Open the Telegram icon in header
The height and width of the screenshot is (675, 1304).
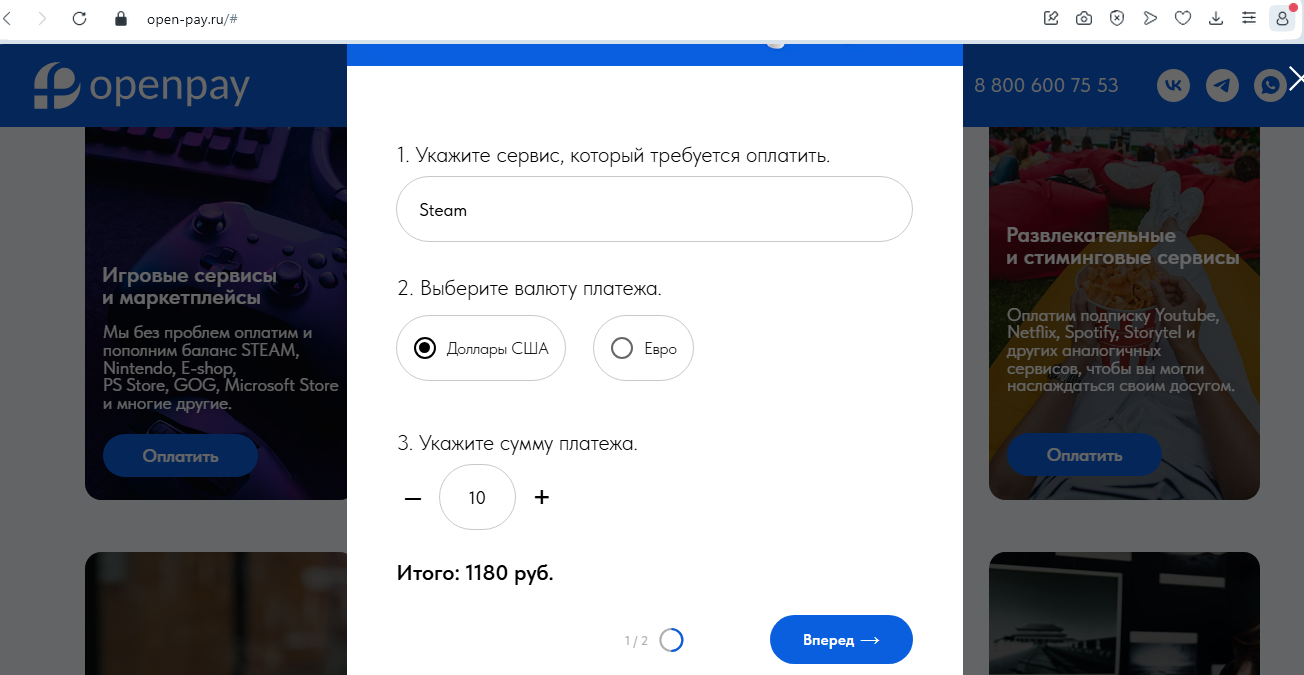click(1222, 86)
